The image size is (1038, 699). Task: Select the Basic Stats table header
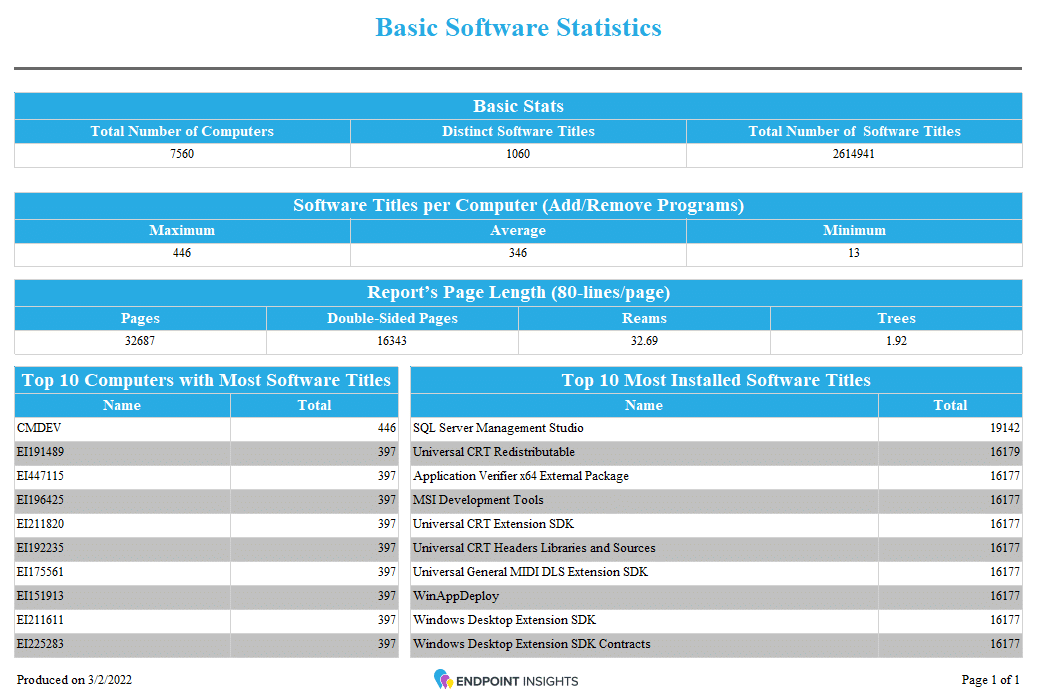(518, 106)
